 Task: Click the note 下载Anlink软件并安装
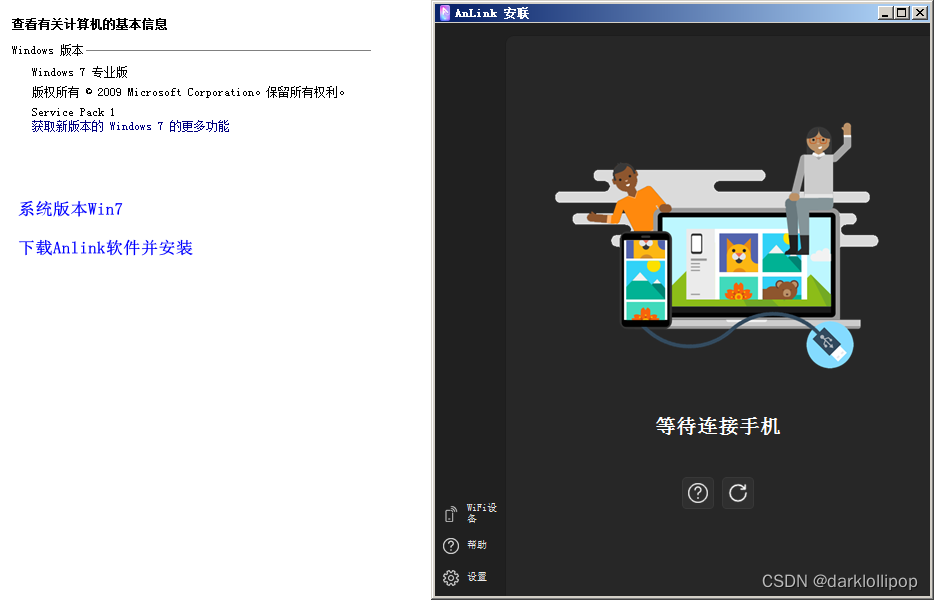tap(105, 248)
